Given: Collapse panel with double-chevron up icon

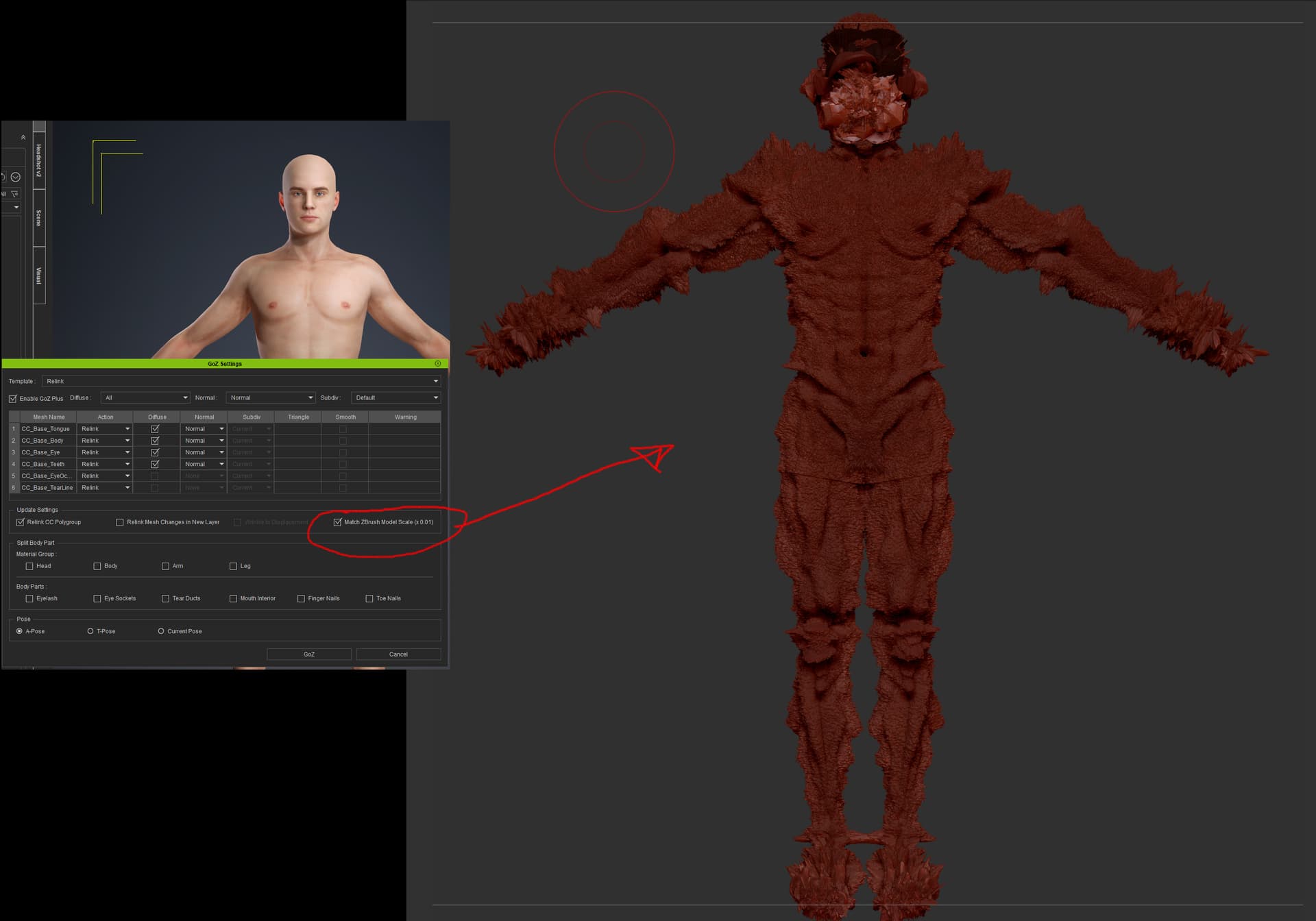Looking at the screenshot, I should point(23,138).
